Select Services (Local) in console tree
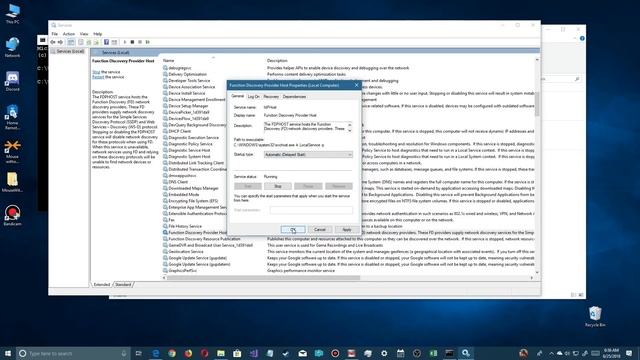Viewport: 640px width, 360px height. pos(69,51)
